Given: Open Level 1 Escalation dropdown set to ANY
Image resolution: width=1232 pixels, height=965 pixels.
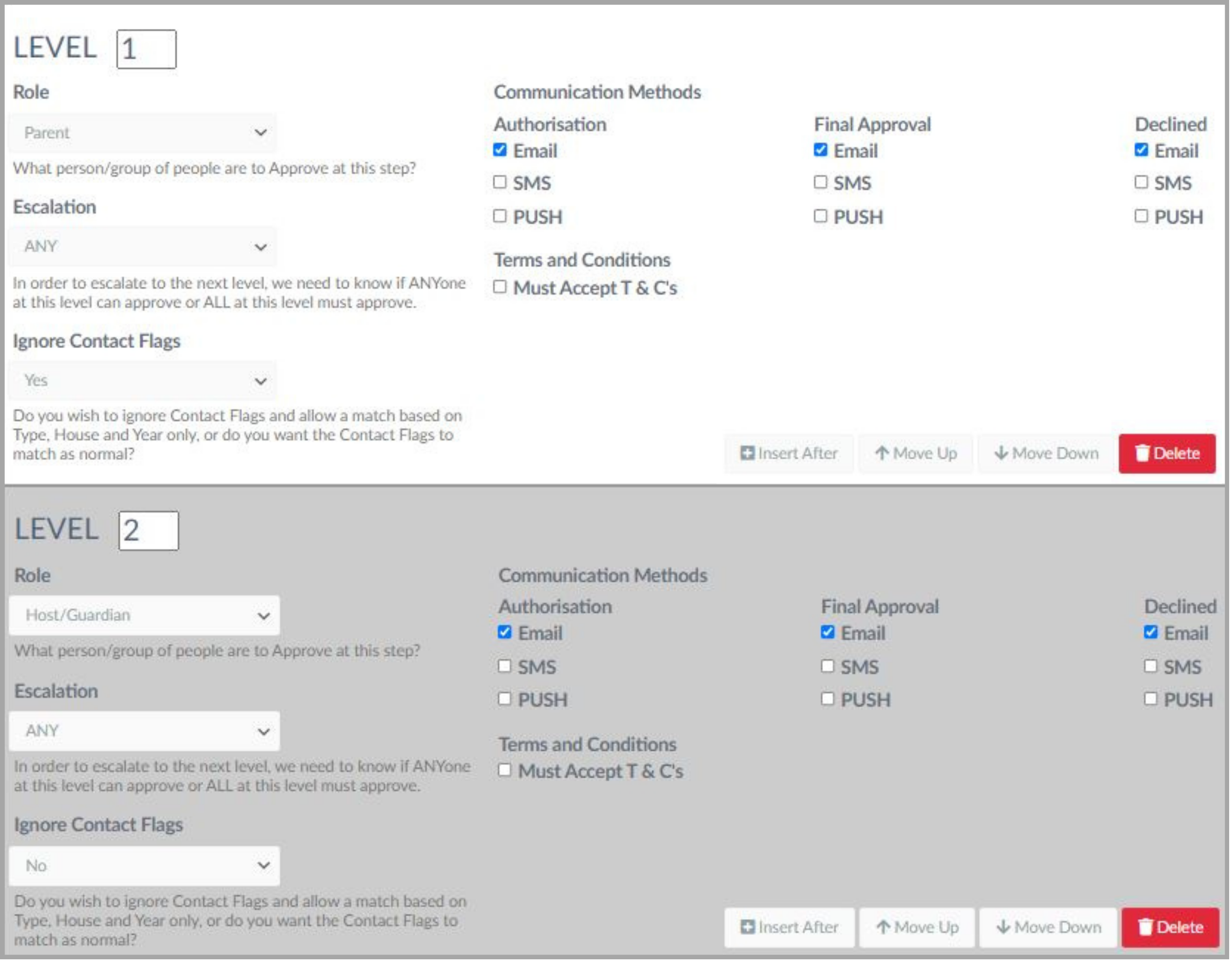Looking at the screenshot, I should click(142, 247).
